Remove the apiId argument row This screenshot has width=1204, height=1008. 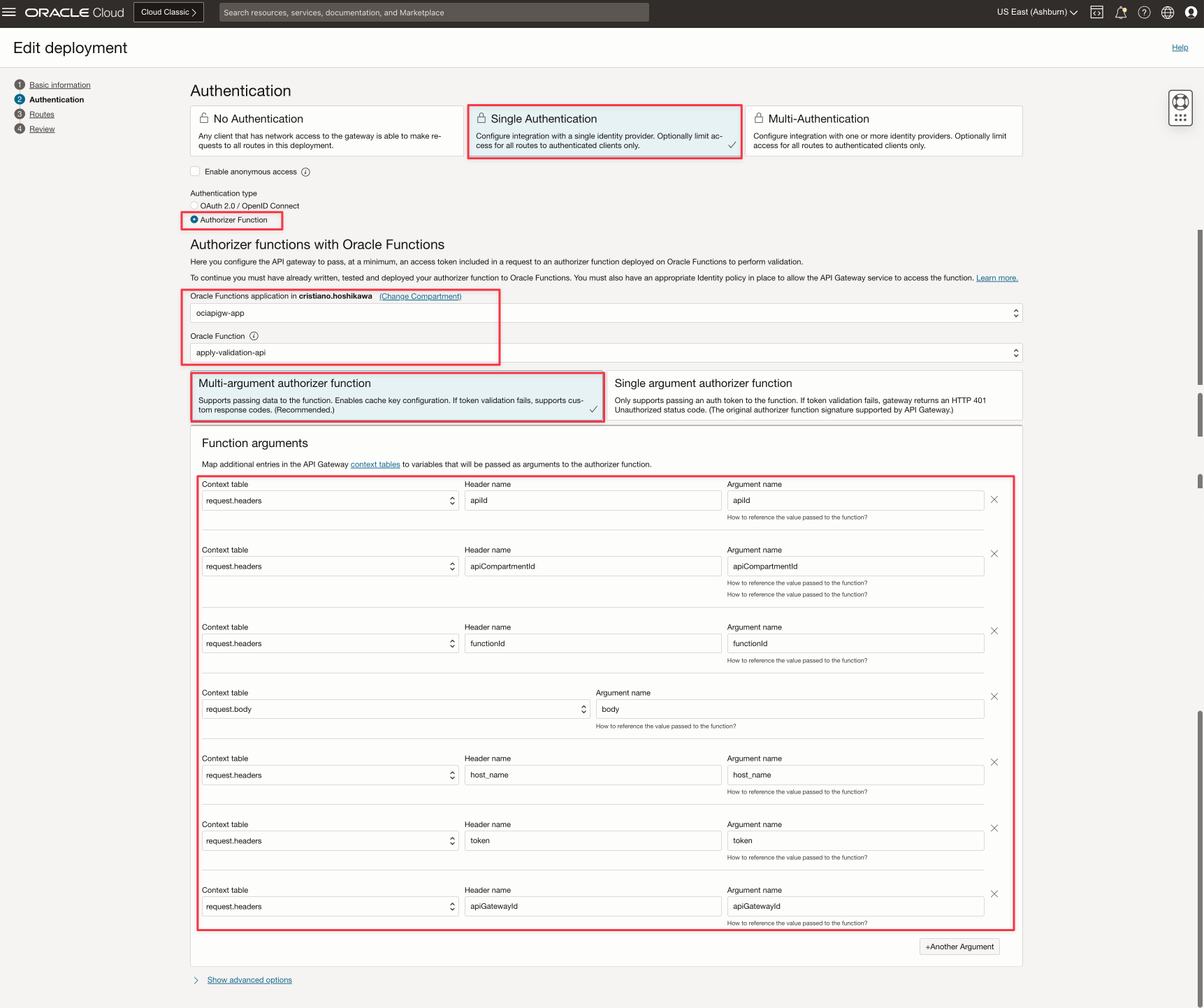click(x=994, y=499)
